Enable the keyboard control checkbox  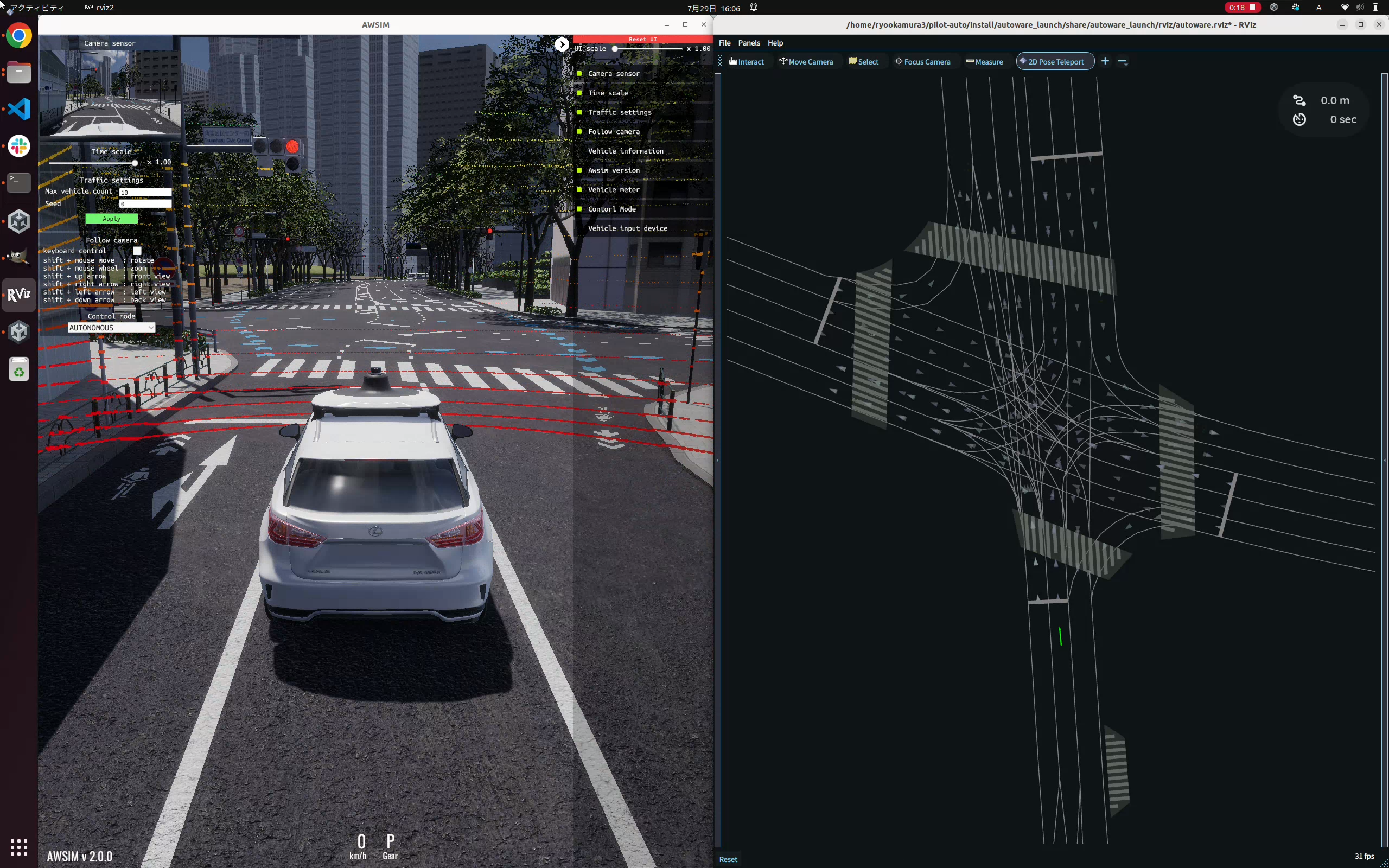tap(137, 251)
